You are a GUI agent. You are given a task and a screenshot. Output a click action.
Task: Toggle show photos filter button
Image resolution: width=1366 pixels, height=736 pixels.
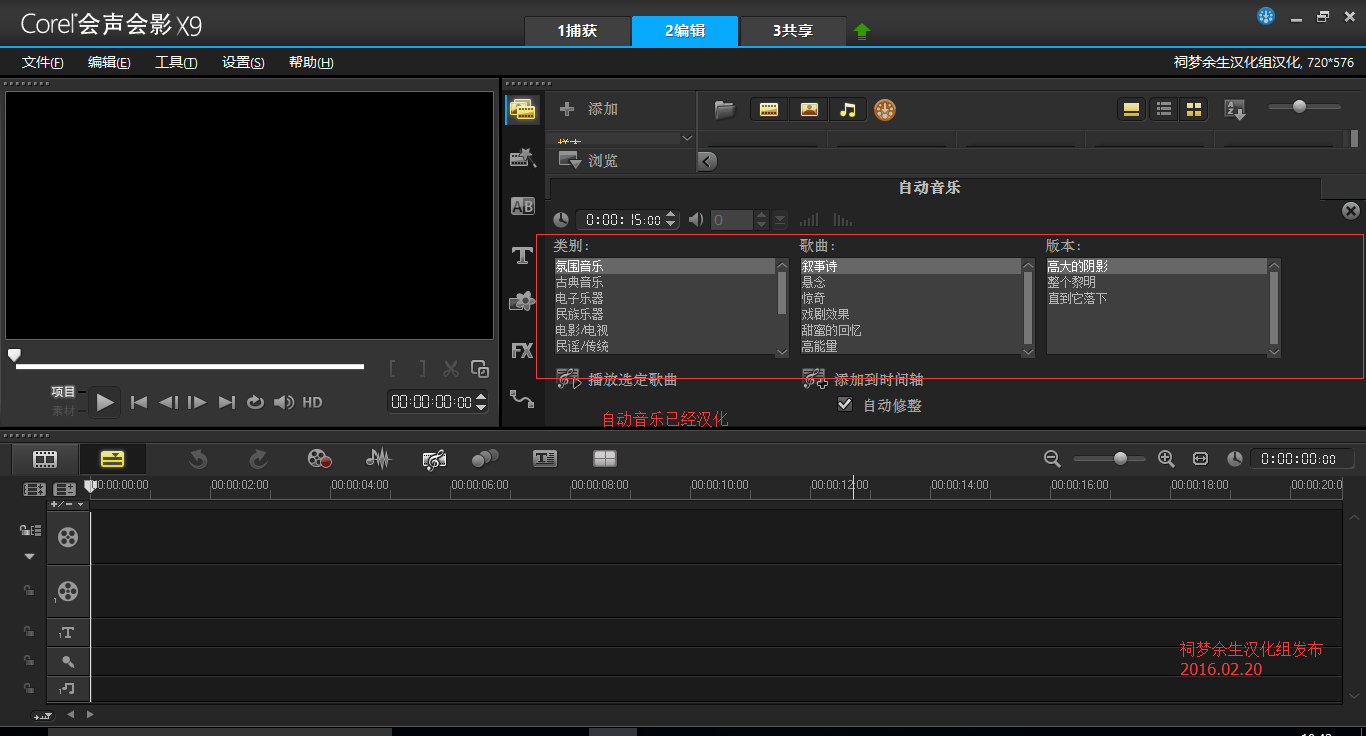809,109
